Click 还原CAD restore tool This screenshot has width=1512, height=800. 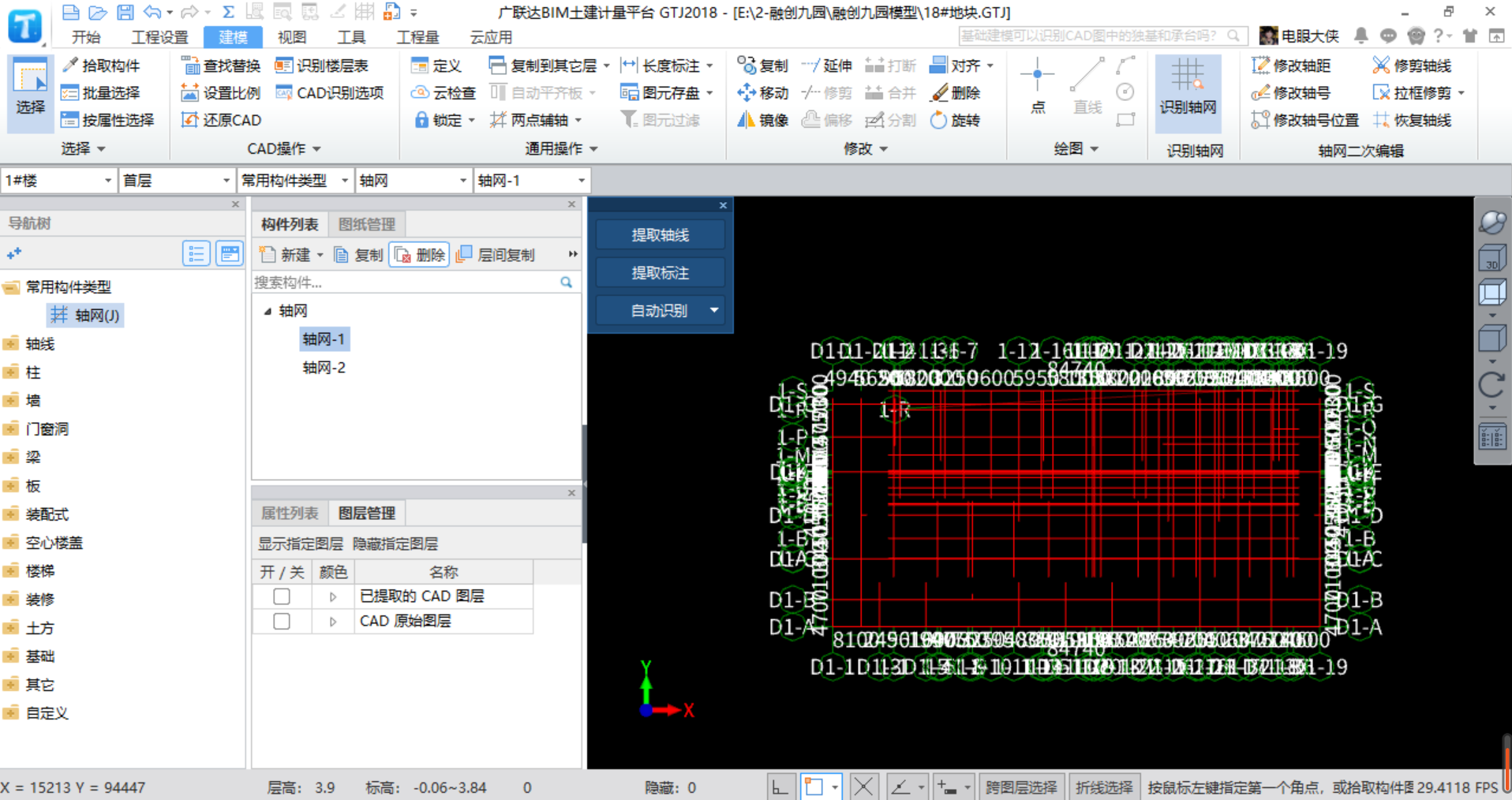(221, 120)
